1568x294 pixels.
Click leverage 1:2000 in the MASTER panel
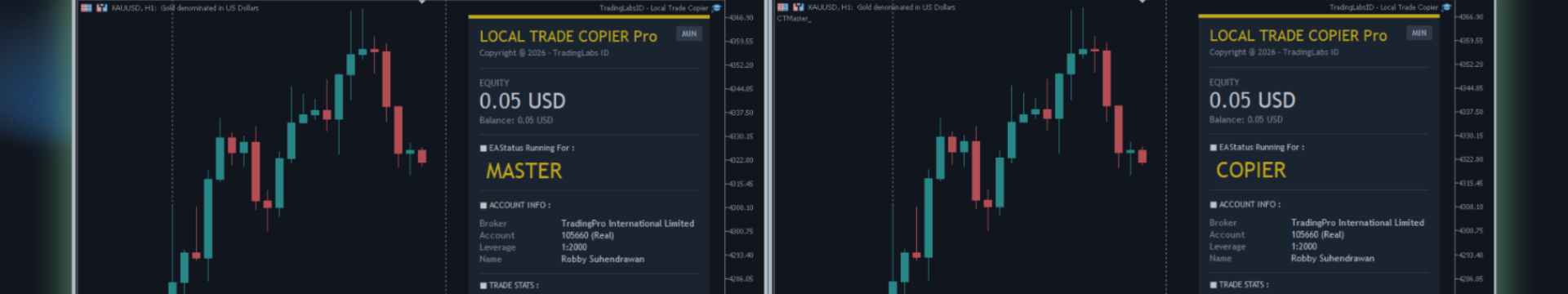click(574, 247)
